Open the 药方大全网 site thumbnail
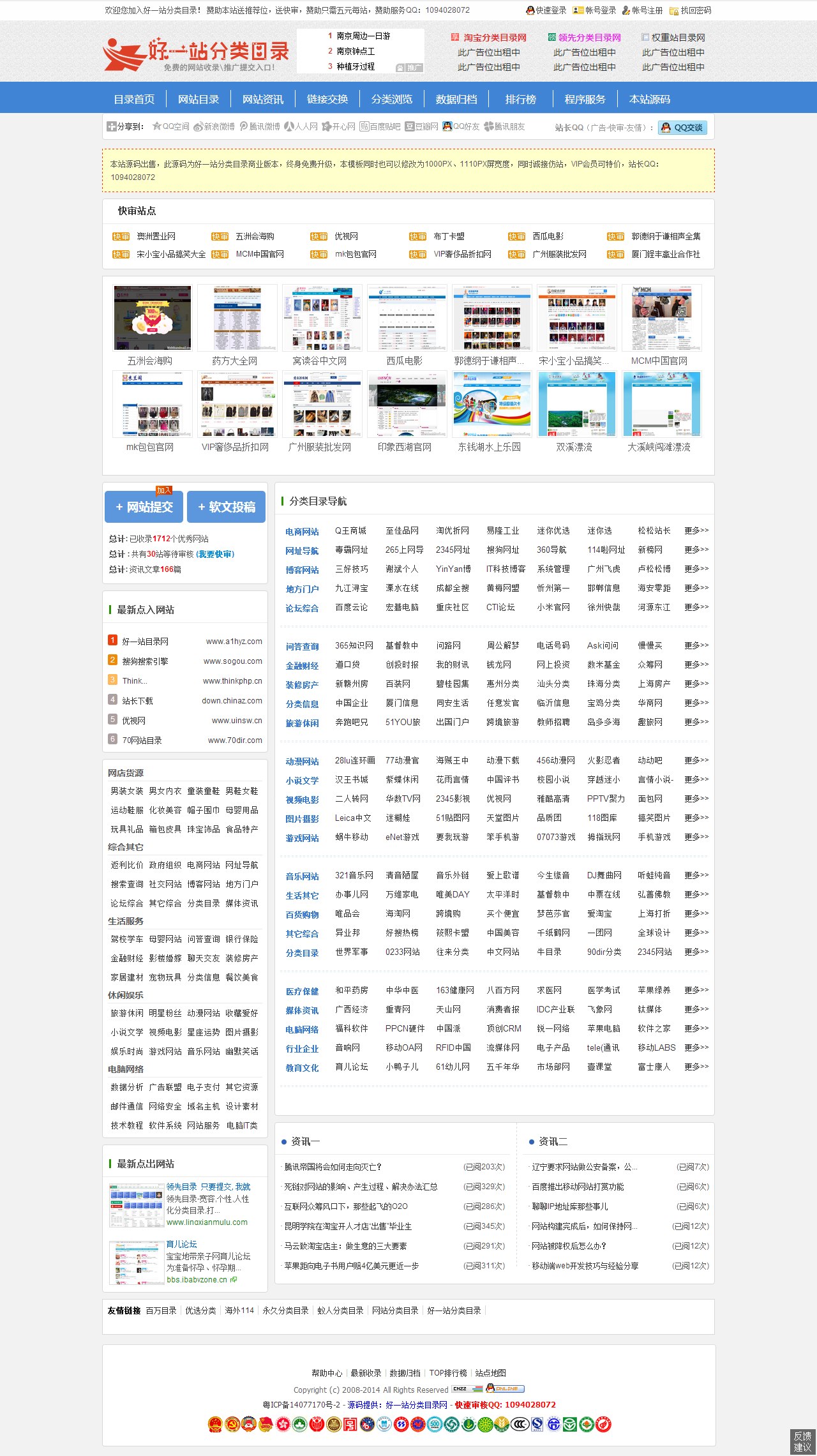This screenshot has width=817, height=1456. click(x=237, y=318)
